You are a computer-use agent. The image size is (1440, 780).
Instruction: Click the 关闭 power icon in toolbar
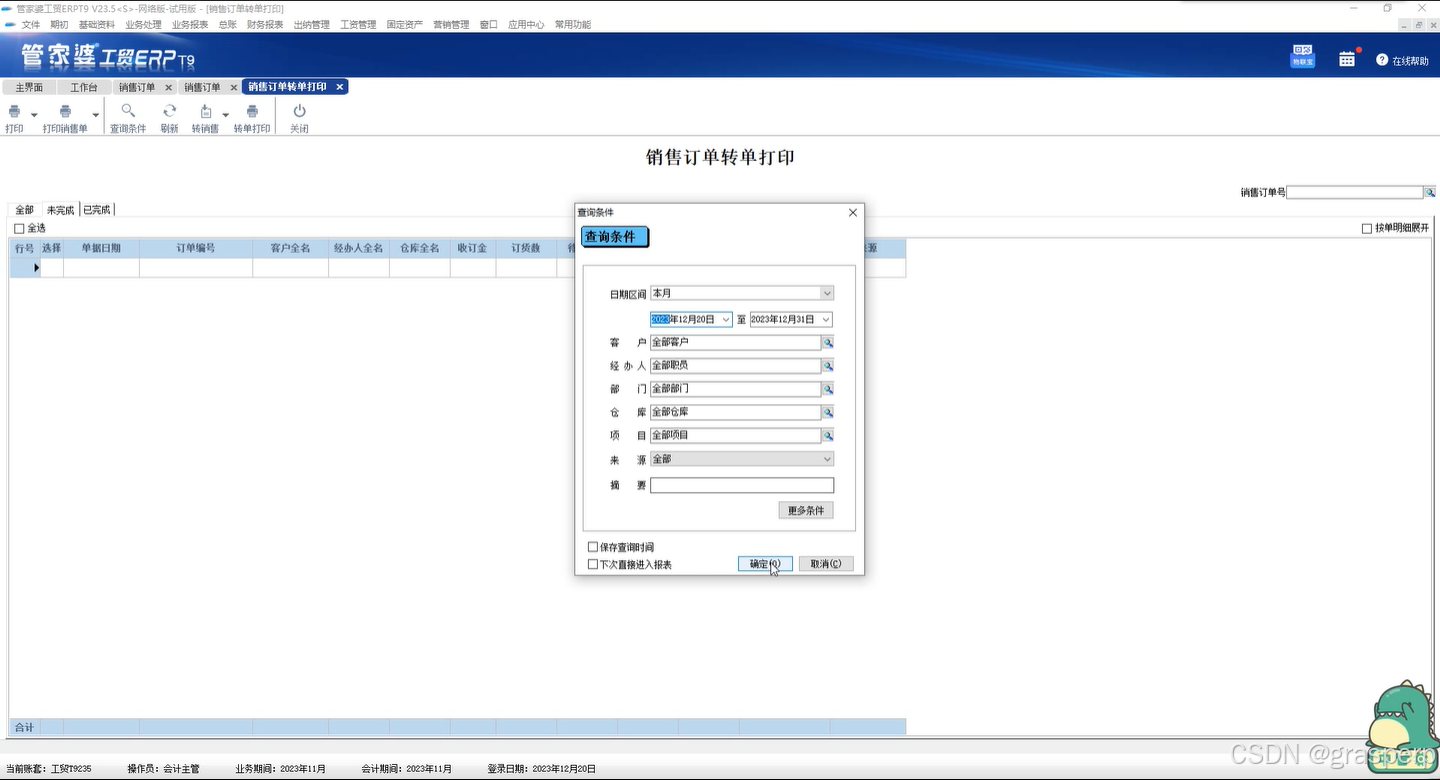click(299, 111)
